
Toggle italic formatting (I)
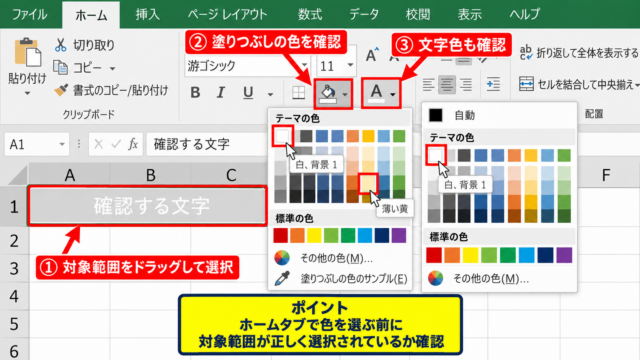coord(221,93)
